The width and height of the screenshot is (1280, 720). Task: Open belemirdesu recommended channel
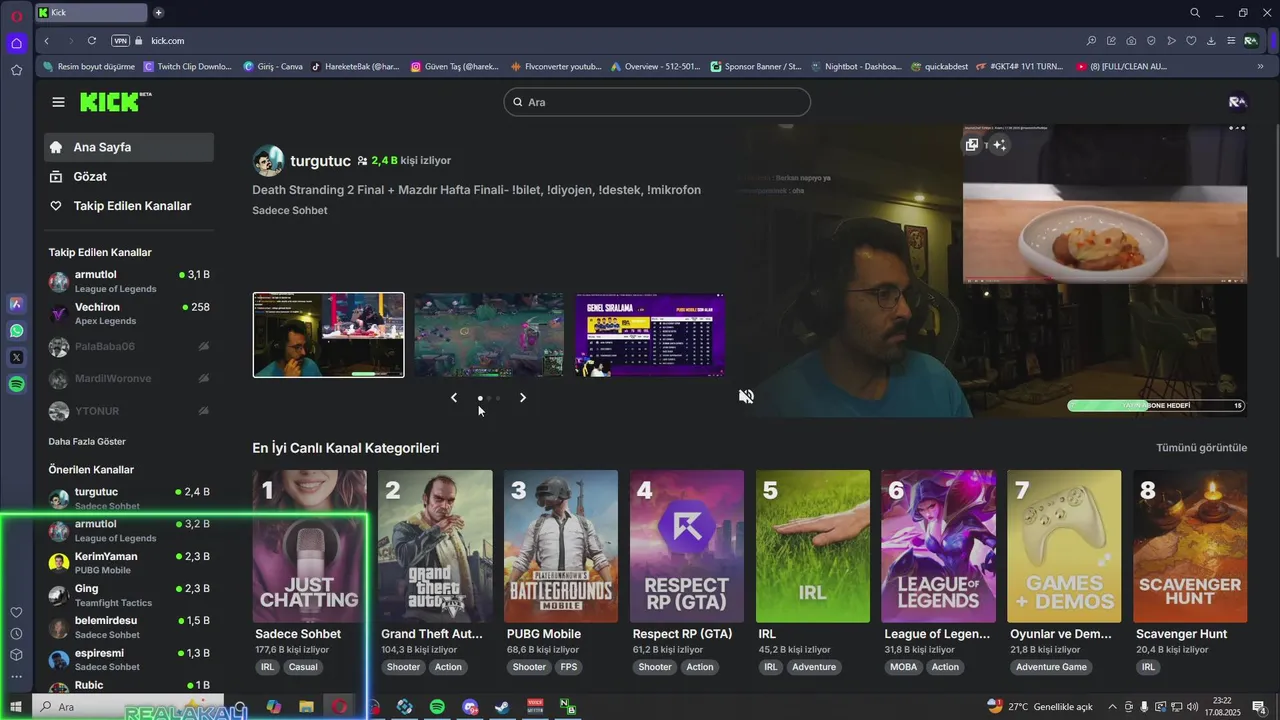[x=129, y=627]
